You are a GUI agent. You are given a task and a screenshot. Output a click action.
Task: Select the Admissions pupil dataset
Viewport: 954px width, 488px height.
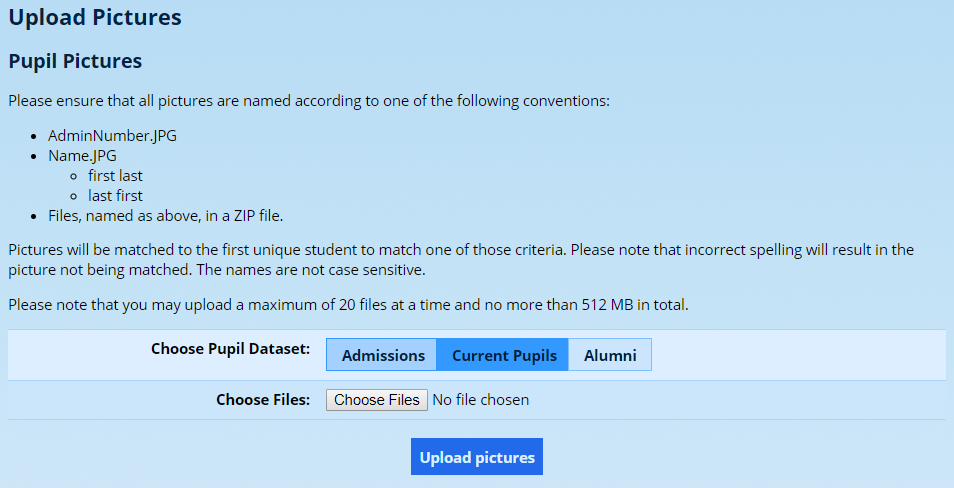tap(382, 355)
